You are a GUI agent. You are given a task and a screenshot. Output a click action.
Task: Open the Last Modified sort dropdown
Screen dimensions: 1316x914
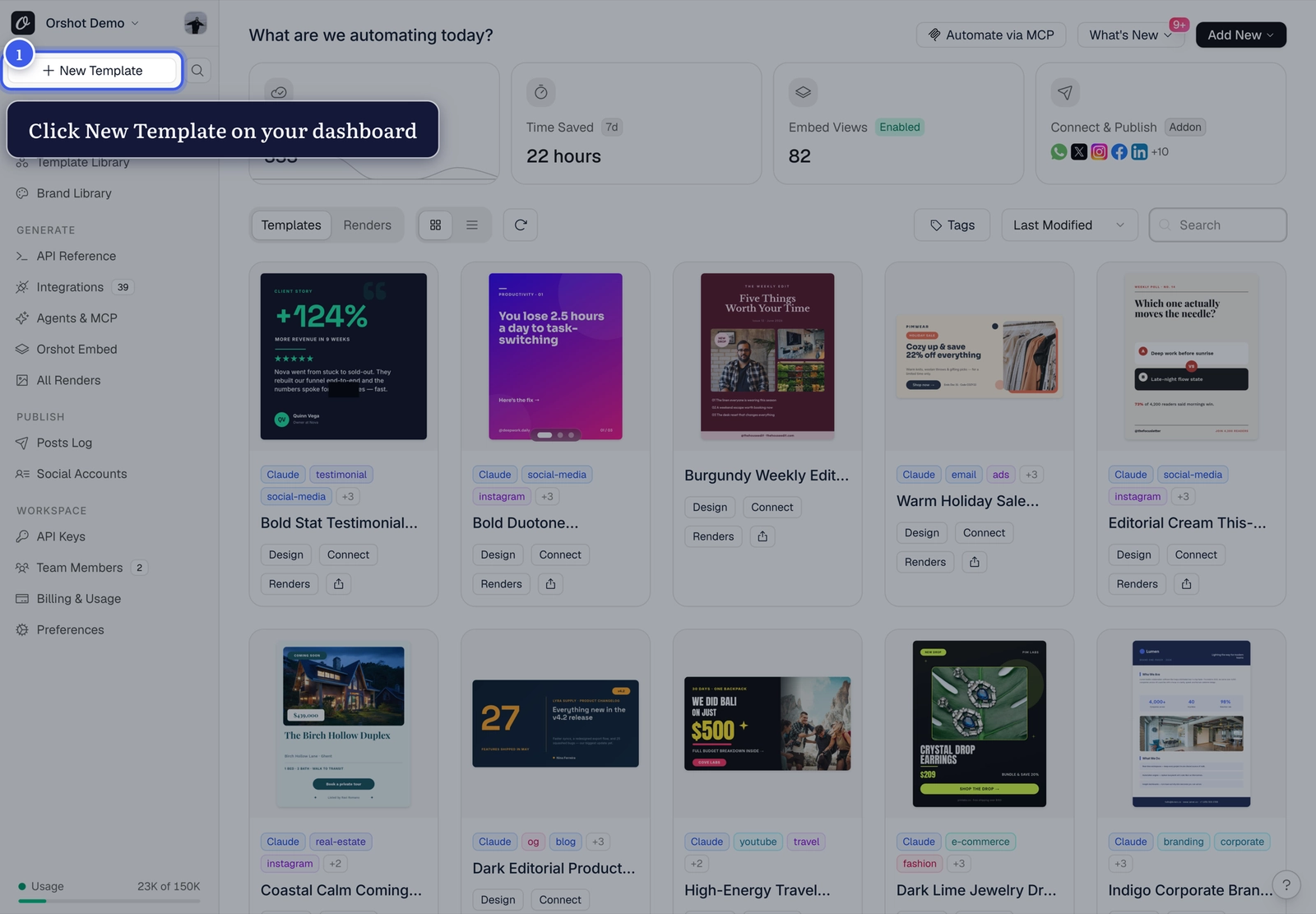pyautogui.click(x=1069, y=225)
